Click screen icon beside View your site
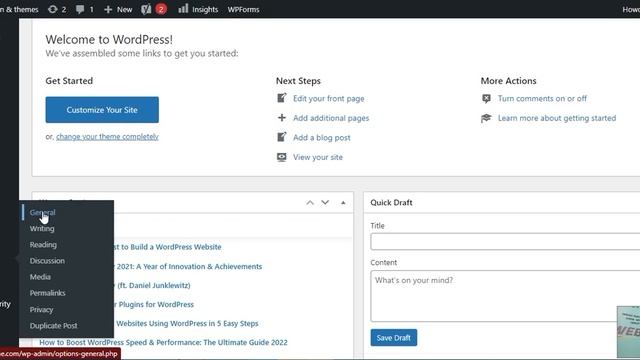 click(282, 157)
